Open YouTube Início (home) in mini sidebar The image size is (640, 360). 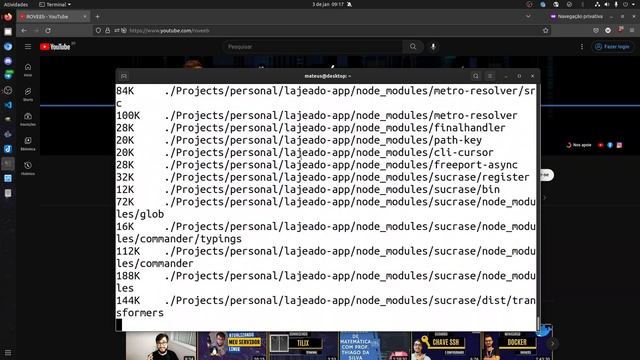tap(28, 69)
